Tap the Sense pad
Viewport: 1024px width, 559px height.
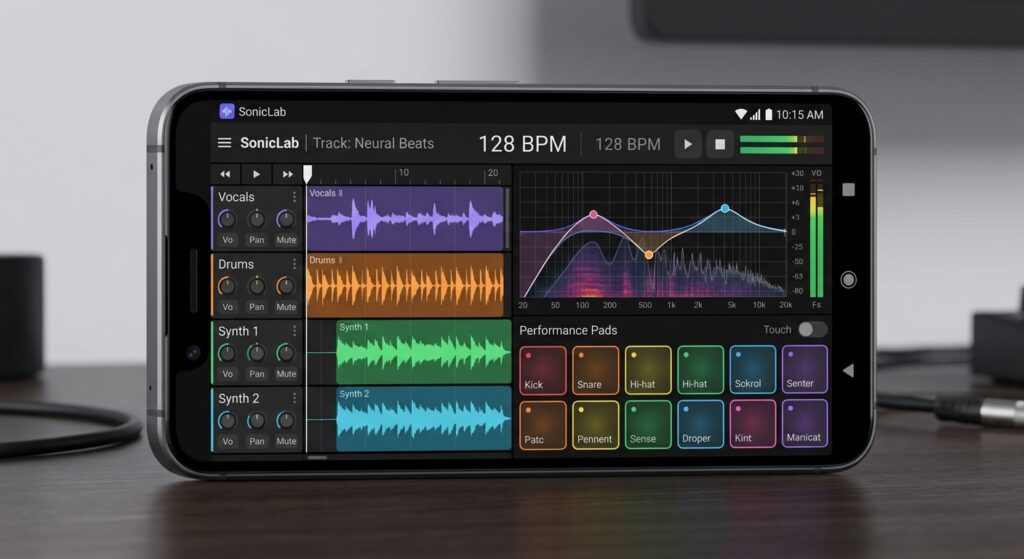point(648,424)
